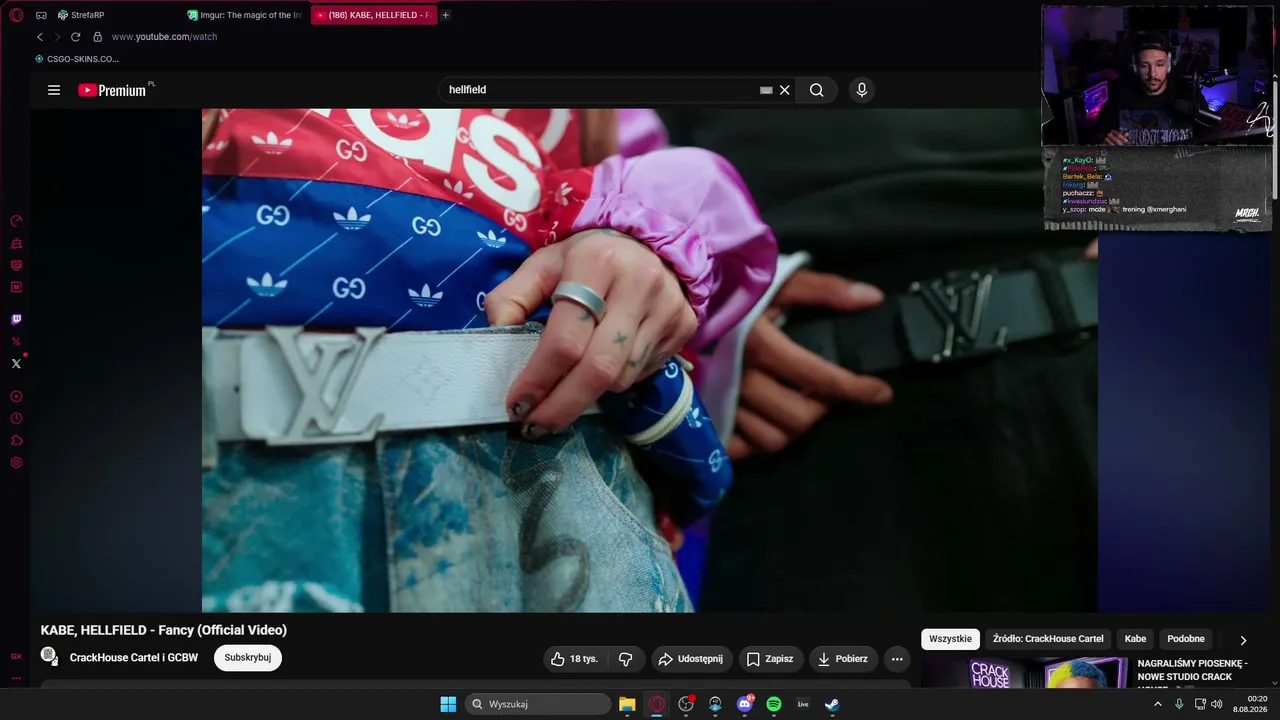Clear the hellfield search text
The image size is (1280, 720).
pyautogui.click(x=785, y=90)
